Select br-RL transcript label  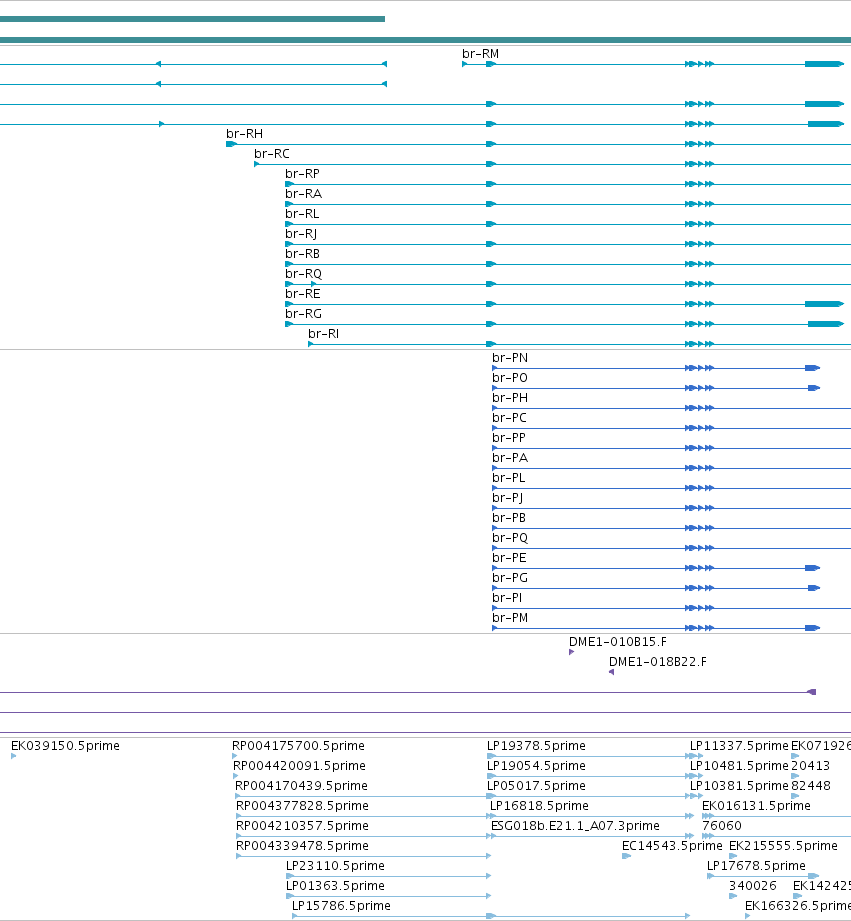point(302,213)
